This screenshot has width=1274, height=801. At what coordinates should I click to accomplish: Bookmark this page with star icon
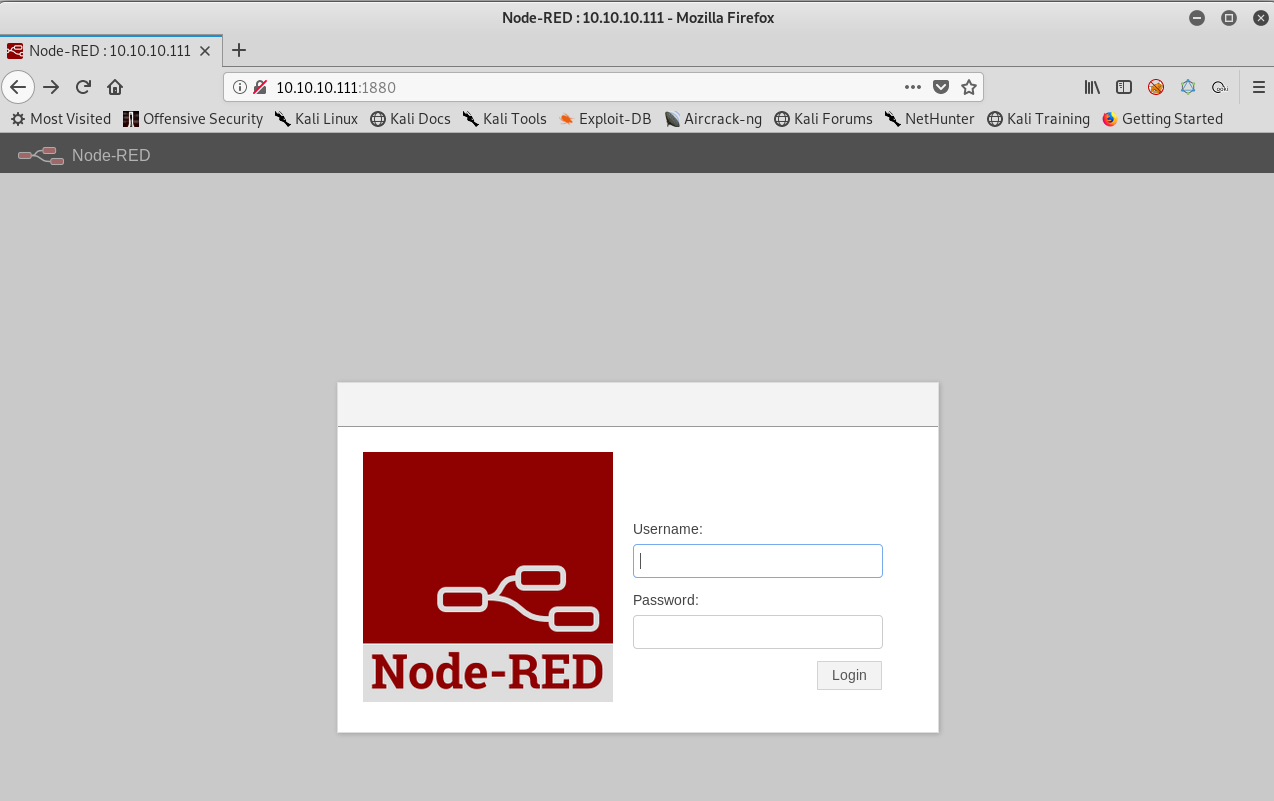968,87
